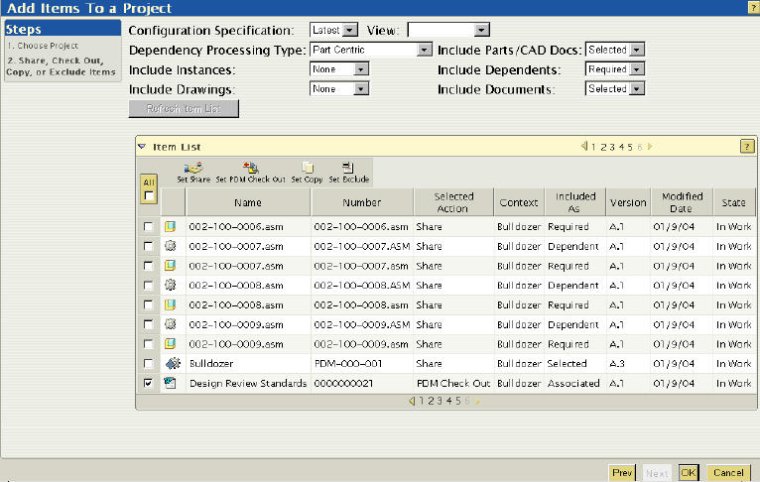This screenshot has height=482, width=760.
Task: Click the Set Exclude toolbar icon
Action: (348, 168)
